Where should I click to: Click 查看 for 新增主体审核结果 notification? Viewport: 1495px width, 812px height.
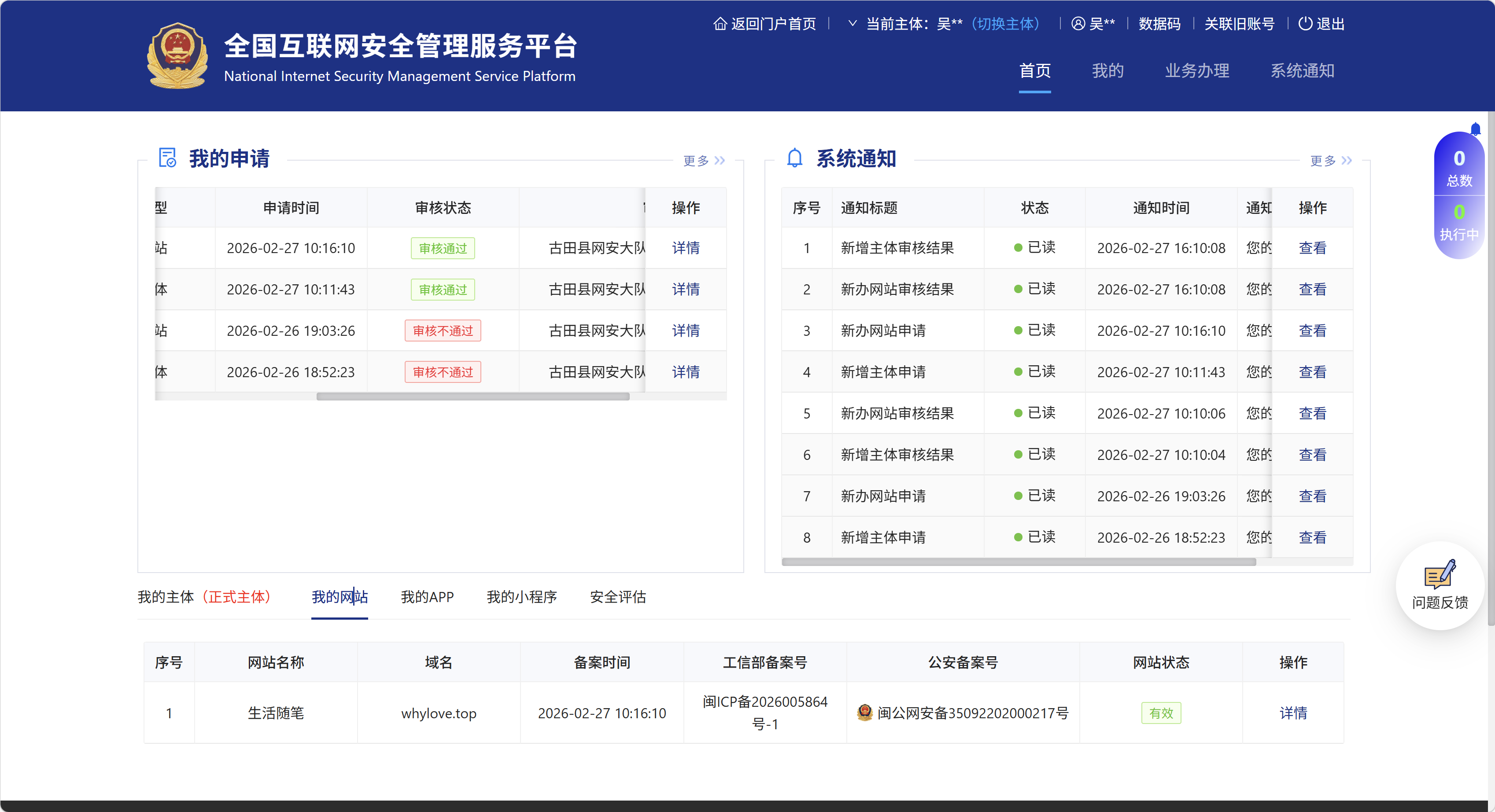click(1313, 248)
